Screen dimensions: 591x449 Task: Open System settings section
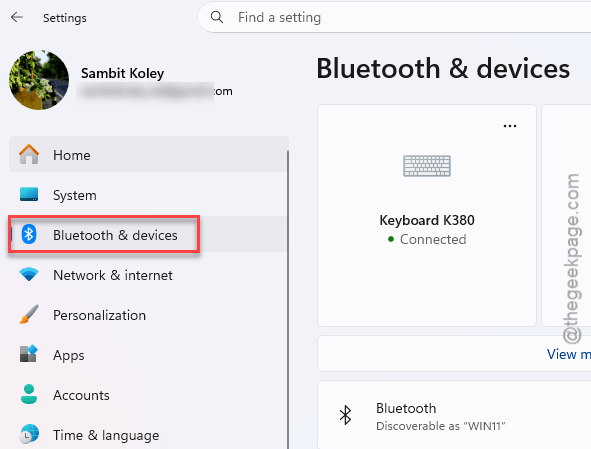[149, 195]
